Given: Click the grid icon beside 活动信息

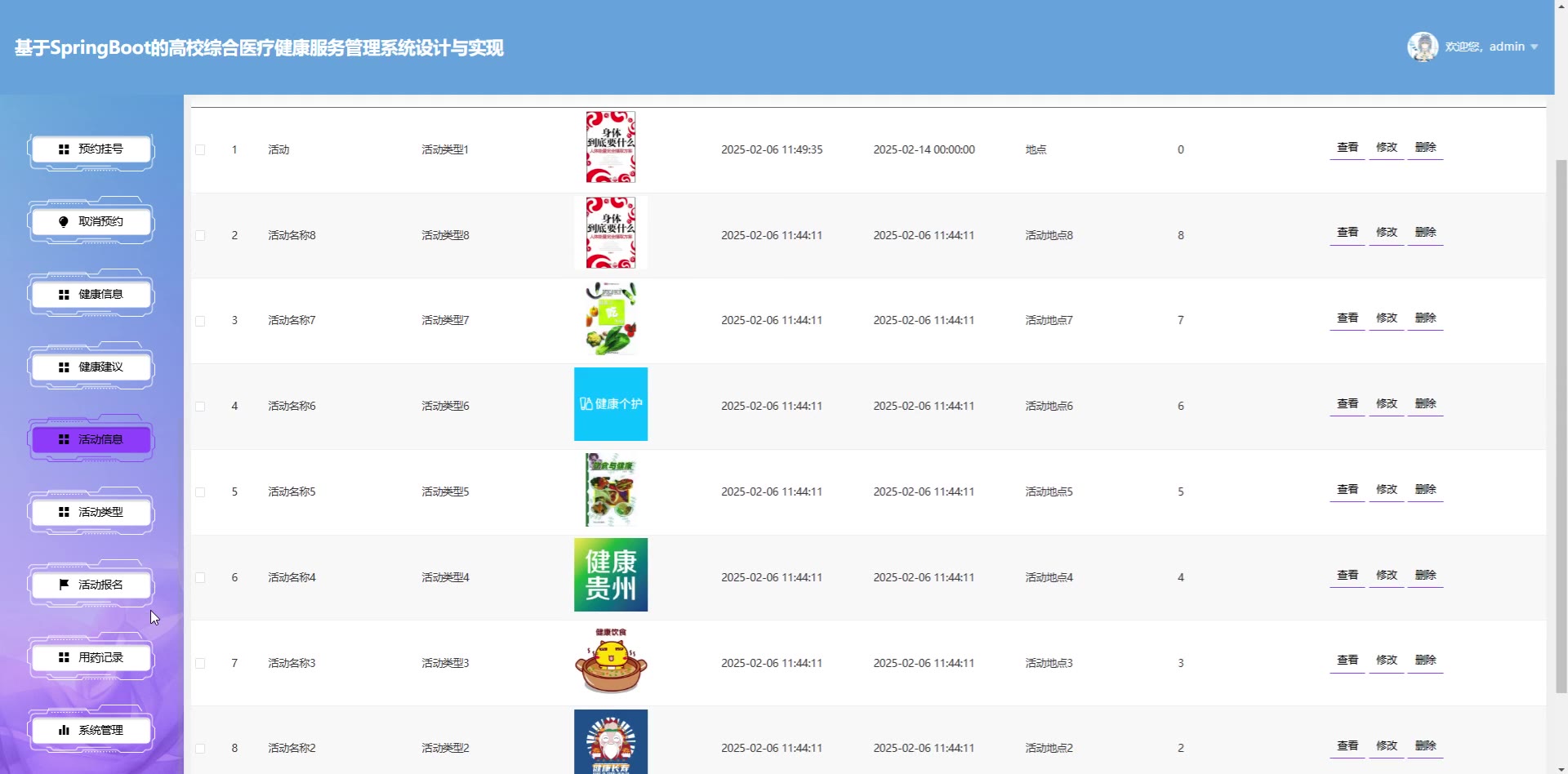Looking at the screenshot, I should pos(64,439).
